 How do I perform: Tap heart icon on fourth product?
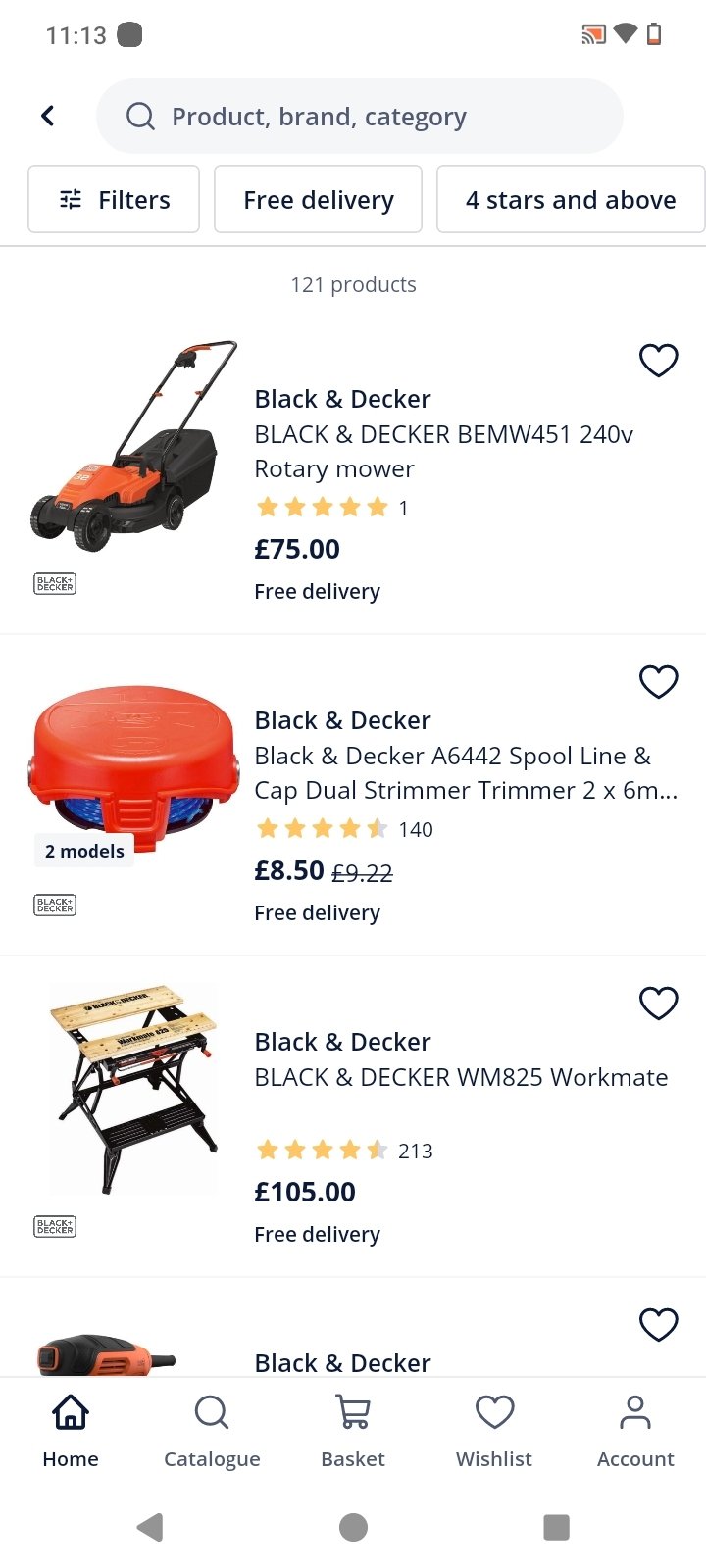(659, 1324)
